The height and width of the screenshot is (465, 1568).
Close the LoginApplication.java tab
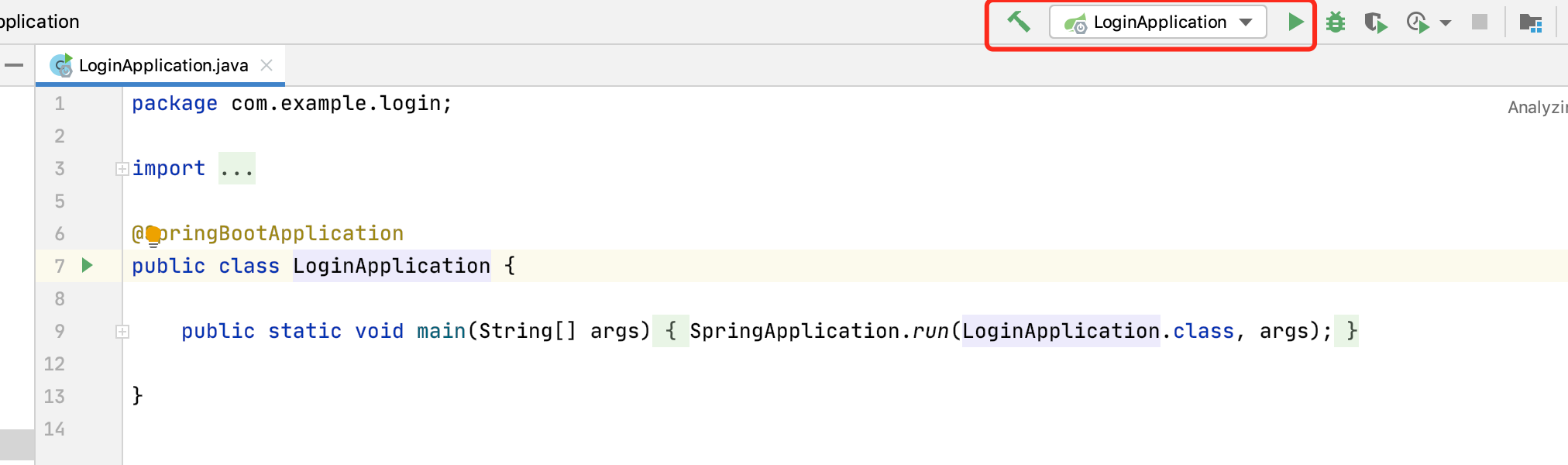(266, 65)
